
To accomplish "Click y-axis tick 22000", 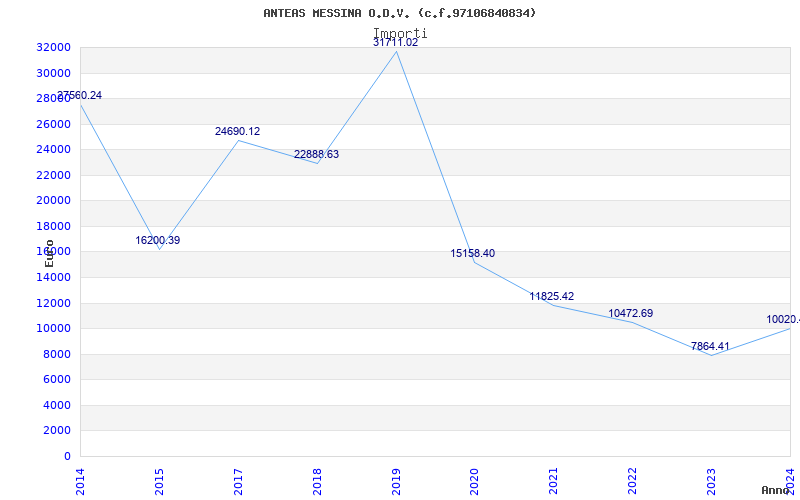I will click(53, 175).
